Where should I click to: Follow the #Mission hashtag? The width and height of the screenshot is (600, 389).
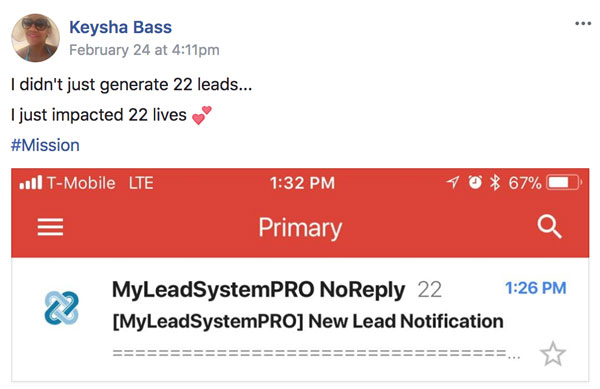pyautogui.click(x=45, y=145)
